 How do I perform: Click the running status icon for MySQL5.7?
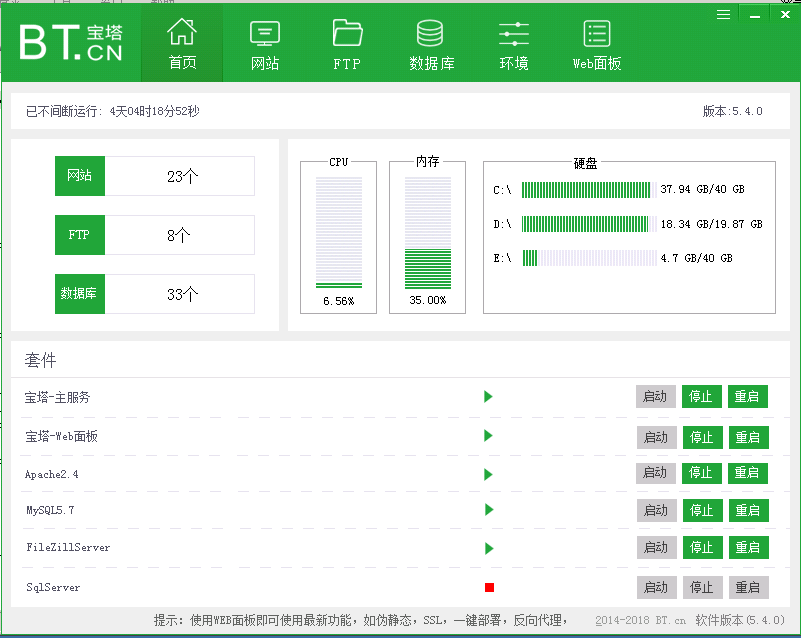point(489,509)
